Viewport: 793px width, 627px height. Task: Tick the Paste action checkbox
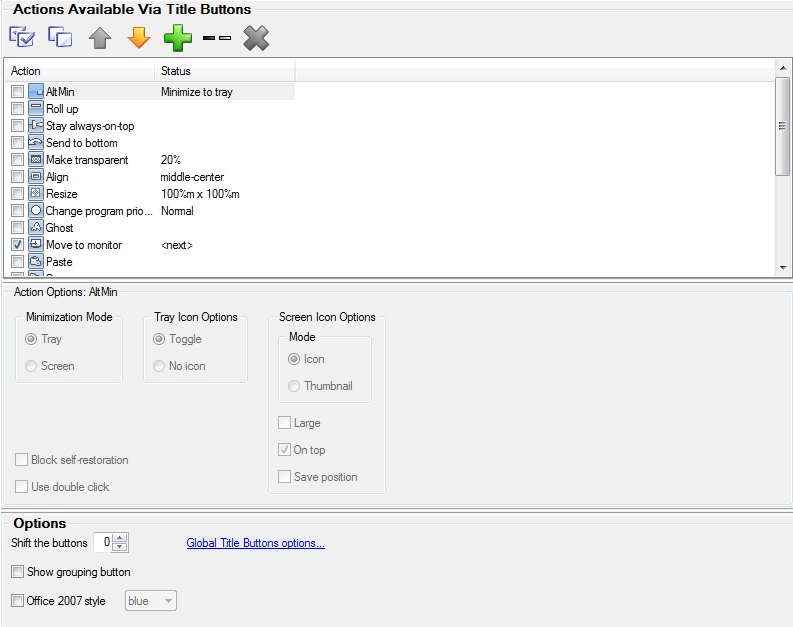click(x=18, y=261)
